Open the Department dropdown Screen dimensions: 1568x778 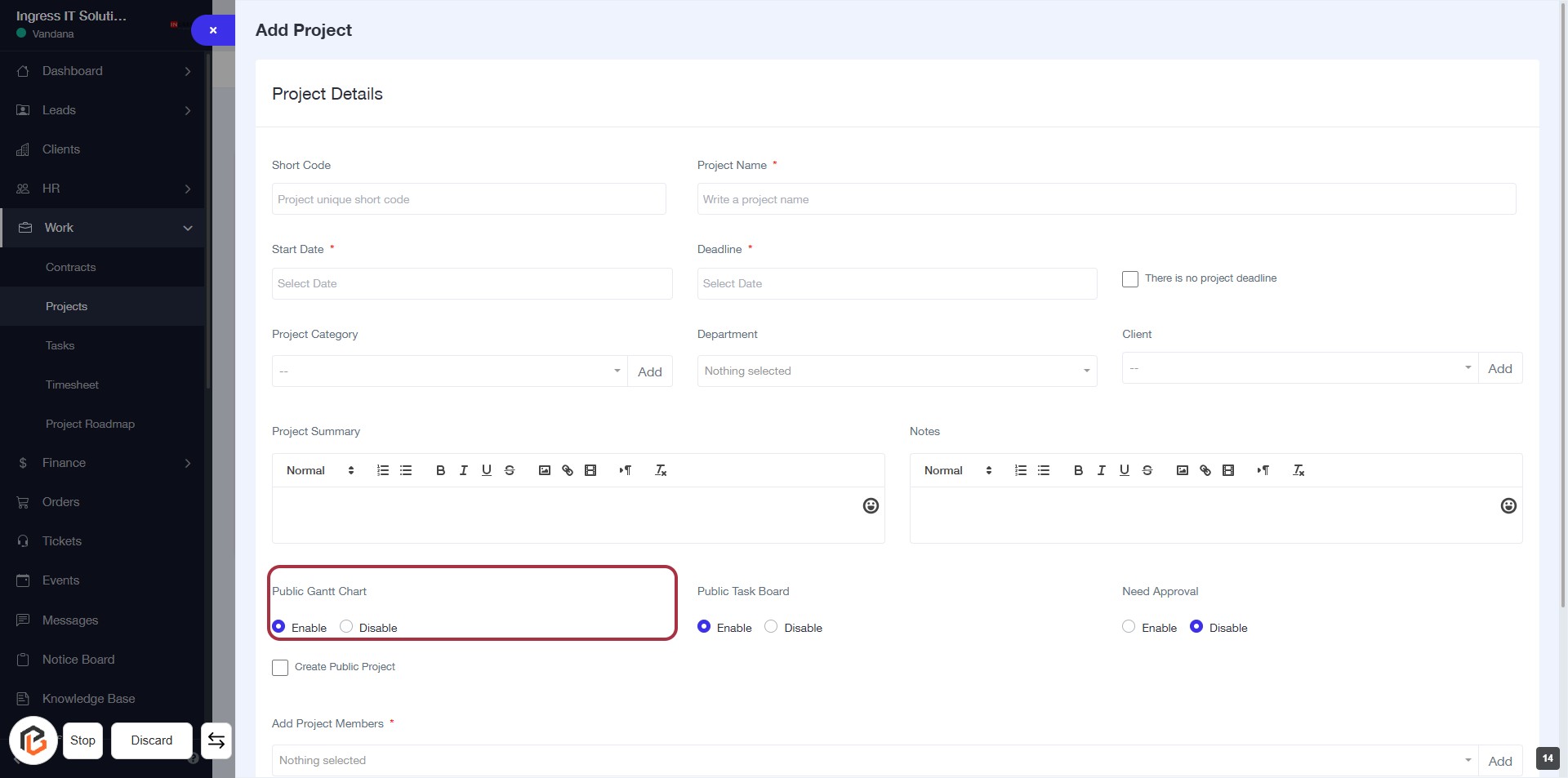896,371
